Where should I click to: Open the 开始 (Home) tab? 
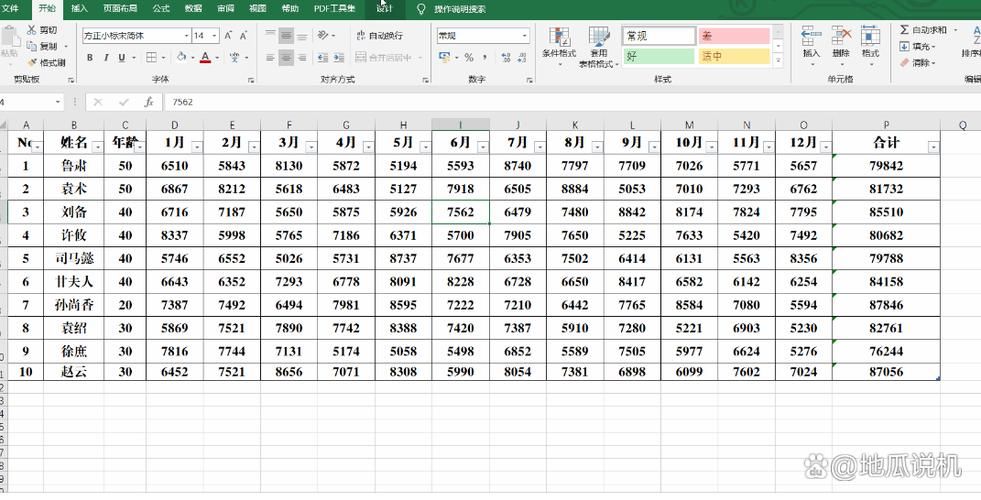pyautogui.click(x=47, y=9)
